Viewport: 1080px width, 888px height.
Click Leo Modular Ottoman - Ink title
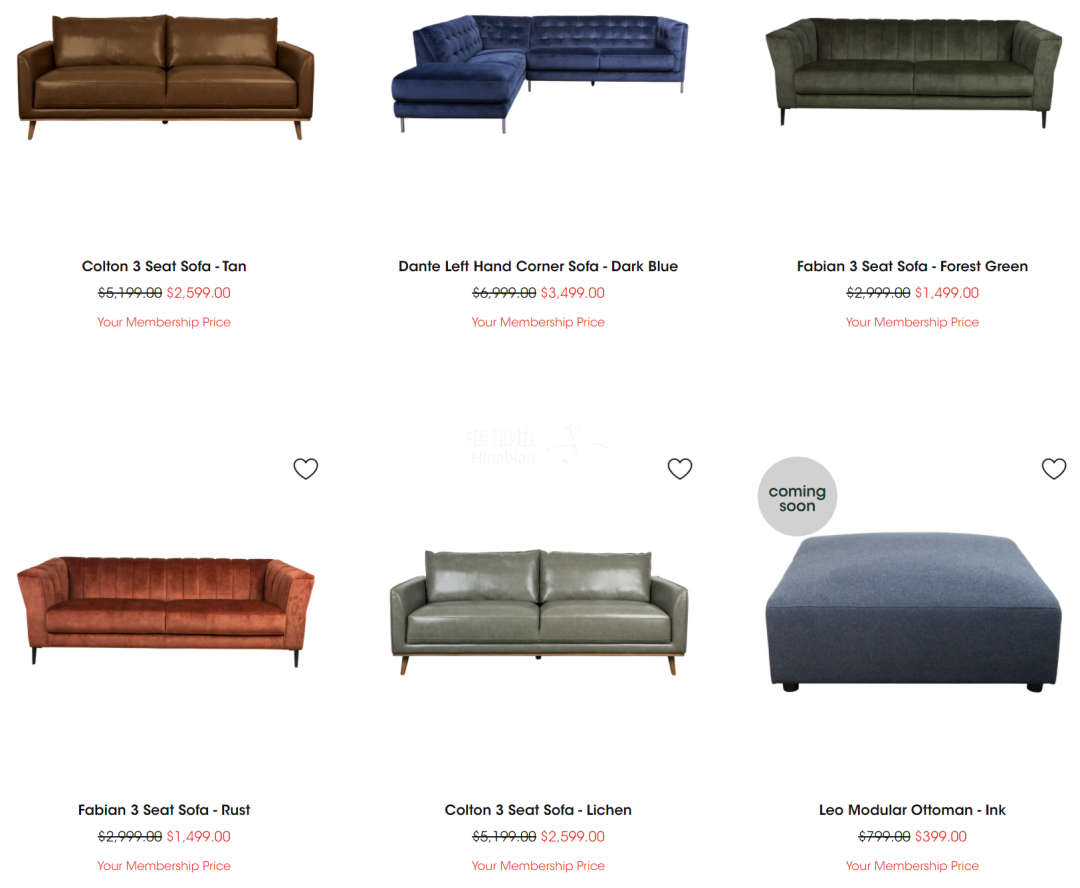click(912, 810)
